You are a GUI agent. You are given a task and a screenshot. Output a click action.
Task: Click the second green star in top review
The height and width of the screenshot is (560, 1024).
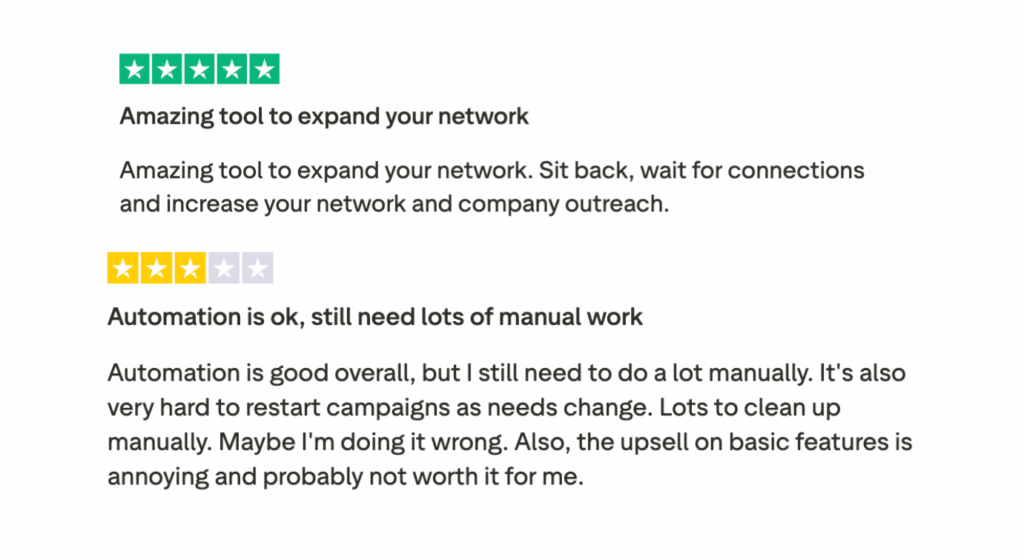tap(167, 69)
